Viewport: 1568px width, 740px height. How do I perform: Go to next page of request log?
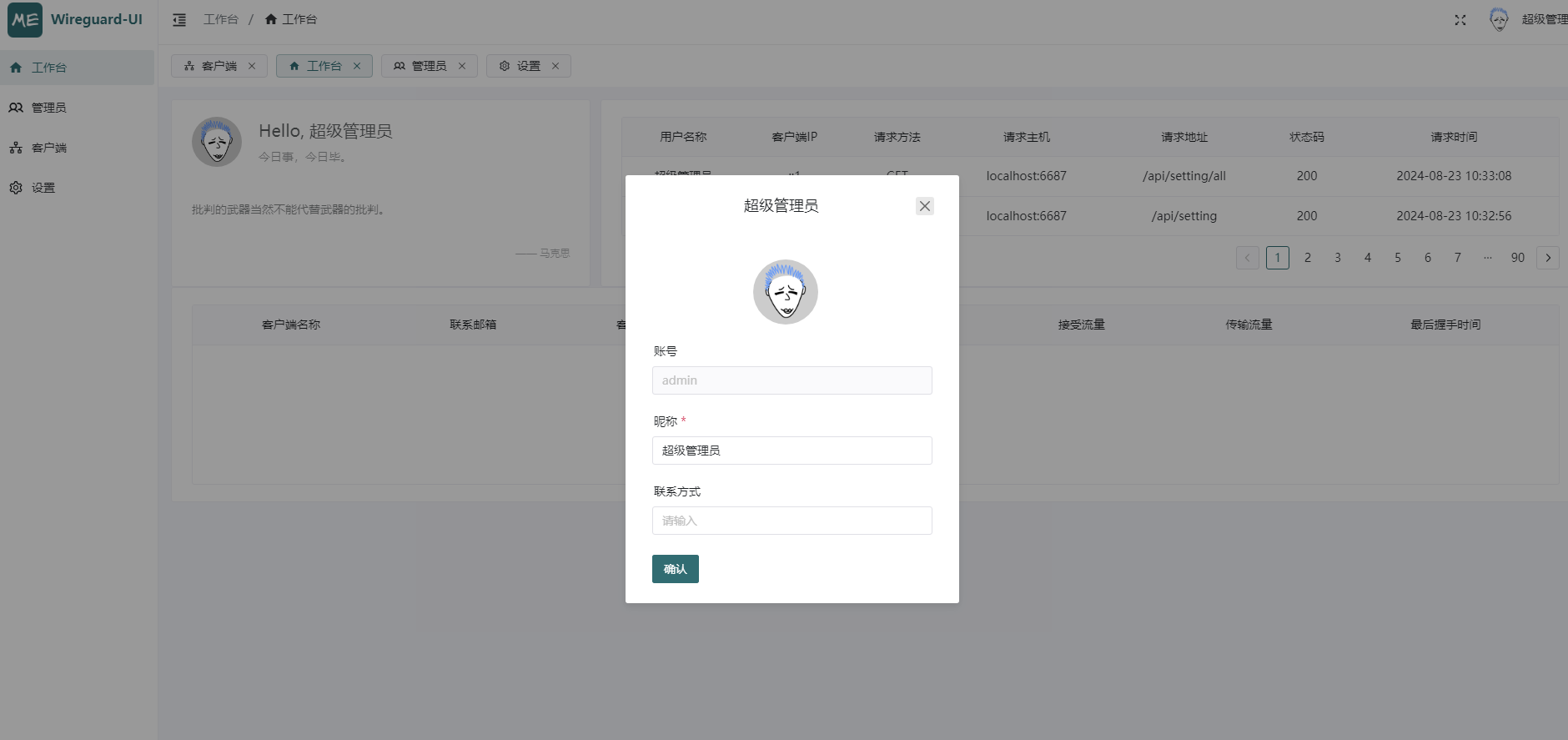click(1547, 258)
